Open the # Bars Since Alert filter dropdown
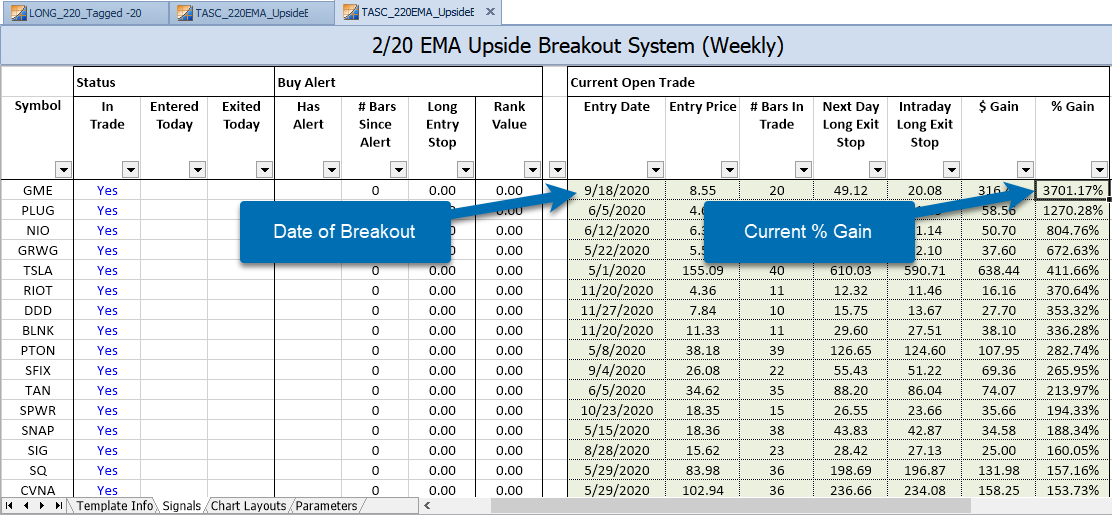1112x515 pixels. click(398, 170)
